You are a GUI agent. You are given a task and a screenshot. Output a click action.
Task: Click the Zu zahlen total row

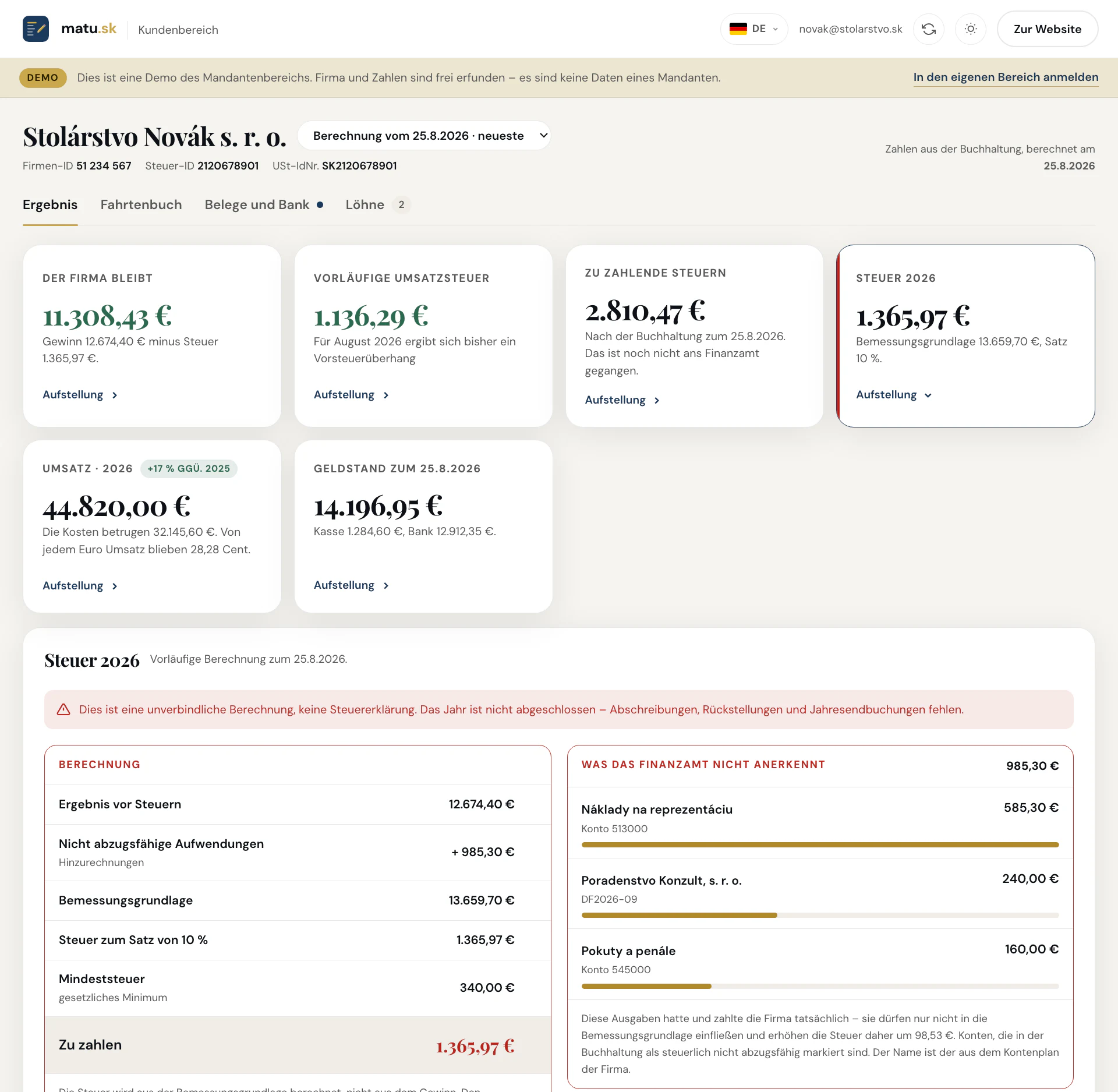click(298, 1045)
